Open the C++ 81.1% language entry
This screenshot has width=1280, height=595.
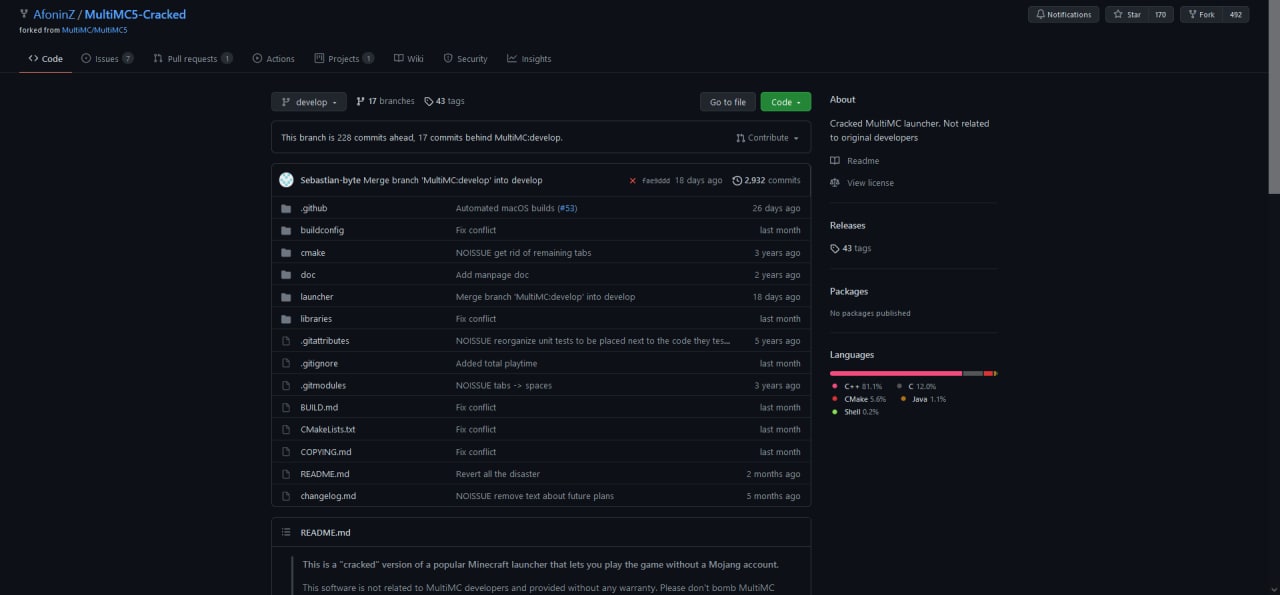(857, 386)
